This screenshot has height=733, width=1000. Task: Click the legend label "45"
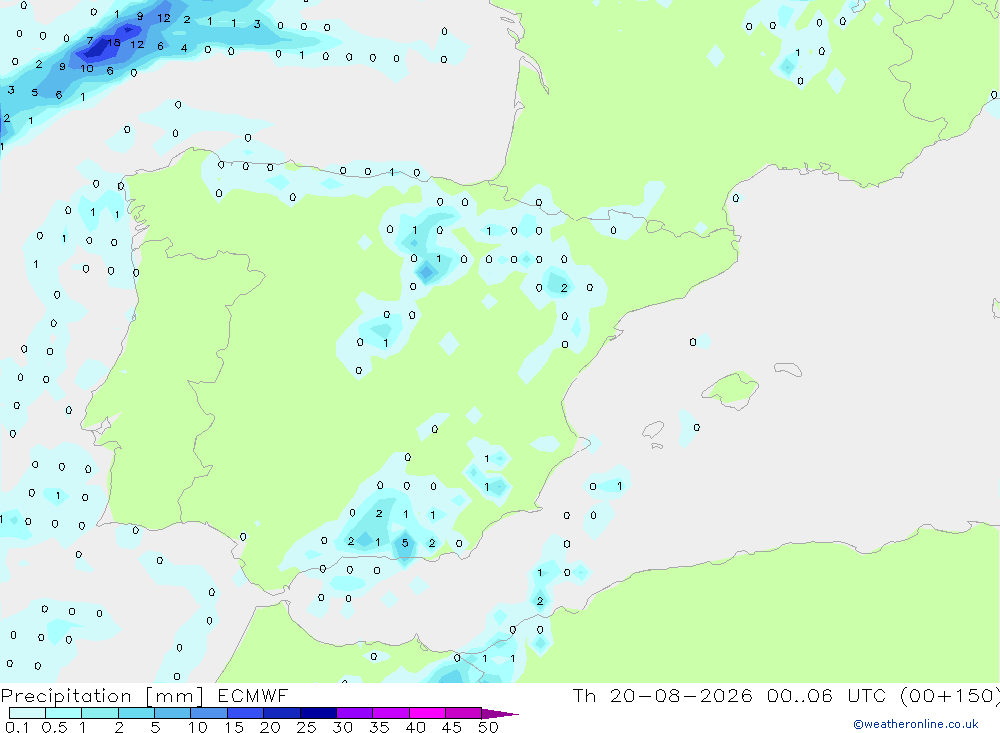(x=452, y=727)
